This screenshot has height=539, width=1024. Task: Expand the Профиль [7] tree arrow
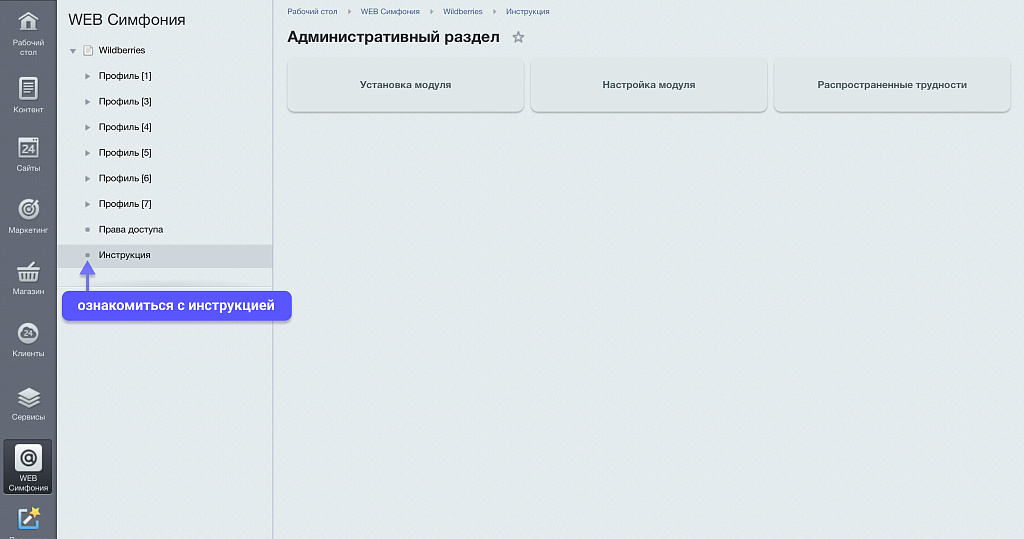pyautogui.click(x=88, y=204)
